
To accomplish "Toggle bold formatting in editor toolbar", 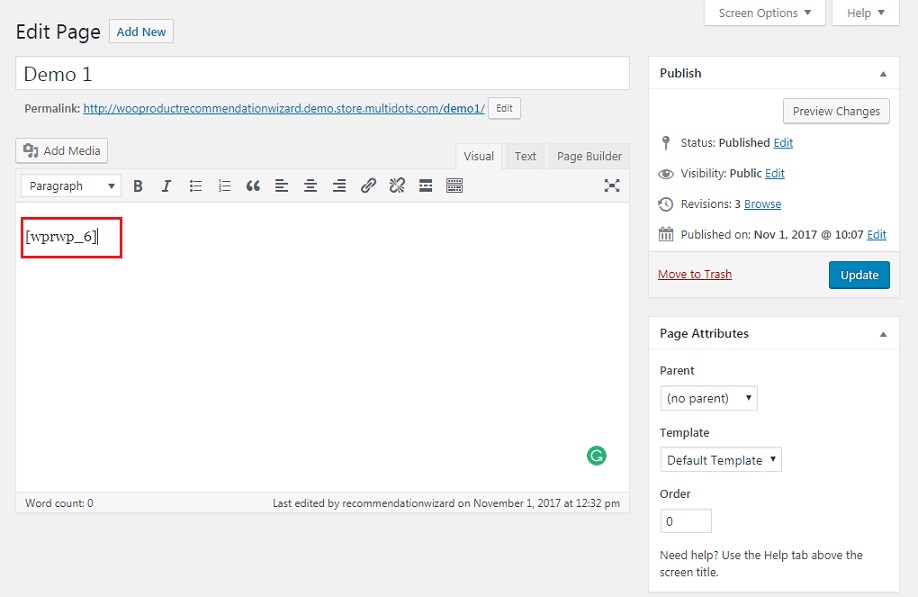I will [138, 186].
